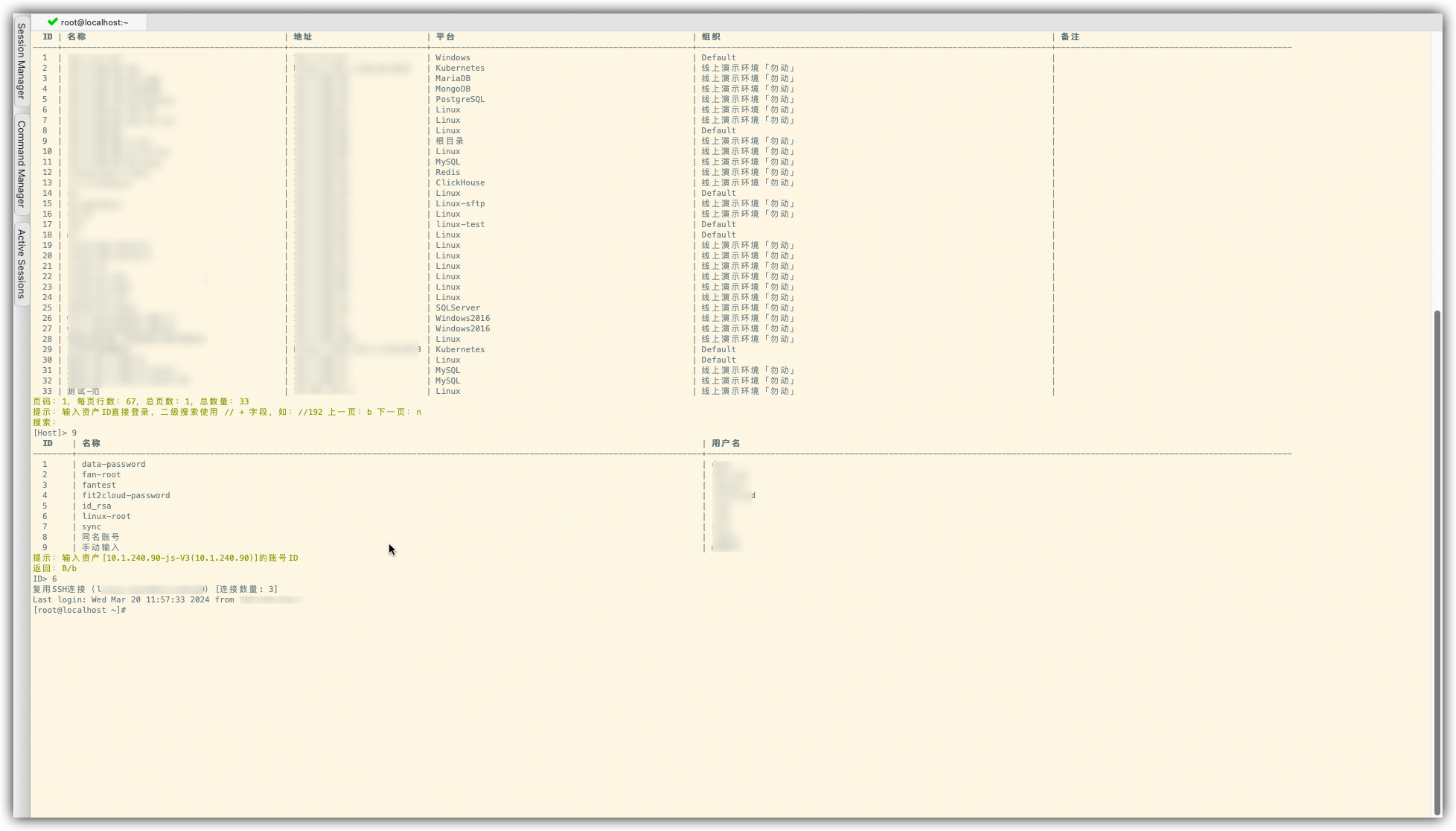
Task: Click the 提示: 输入资产ID直接登录 hint line
Action: click(227, 412)
